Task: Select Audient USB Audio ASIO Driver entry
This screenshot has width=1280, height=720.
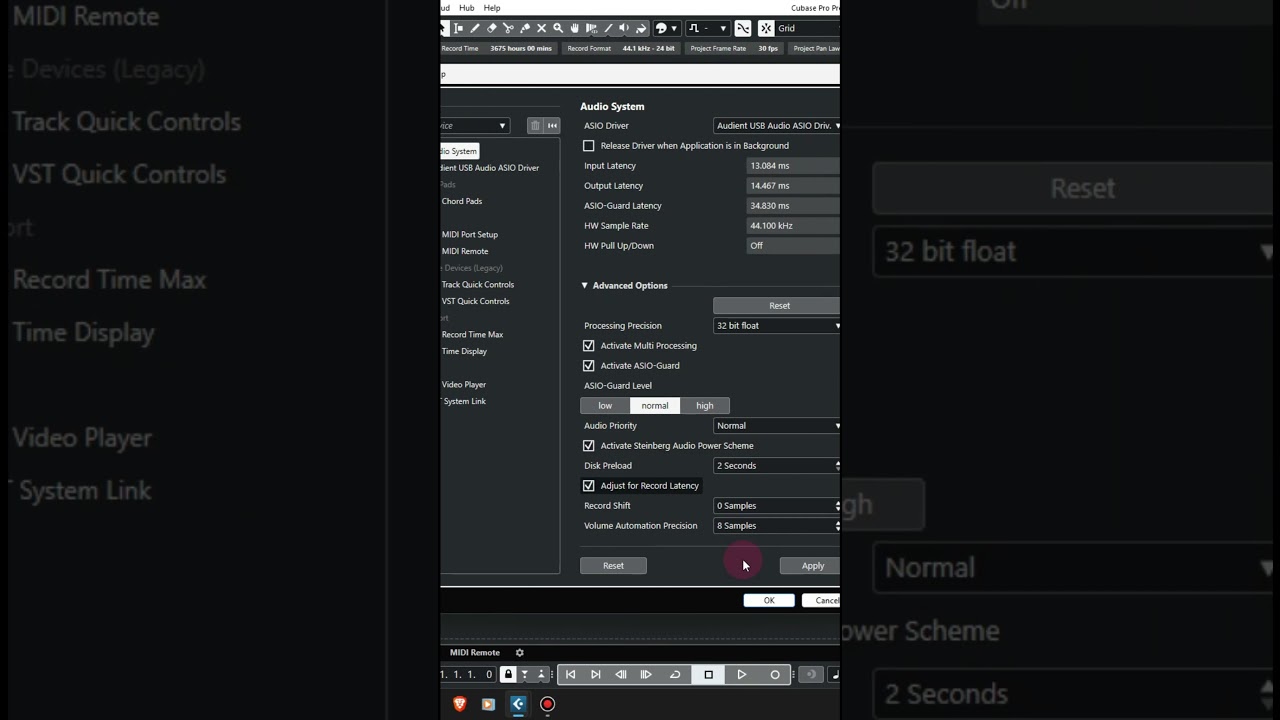Action: (x=491, y=168)
